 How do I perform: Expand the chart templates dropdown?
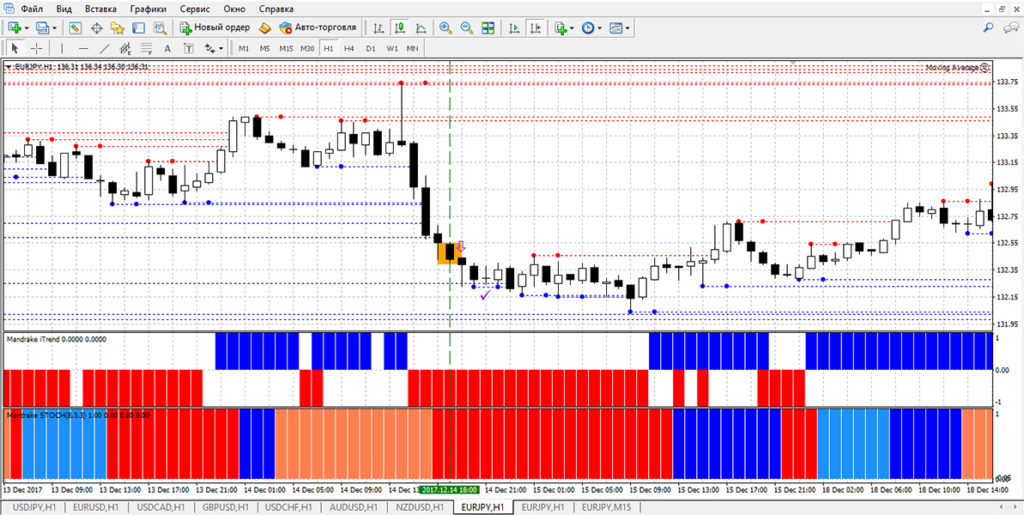[629, 28]
